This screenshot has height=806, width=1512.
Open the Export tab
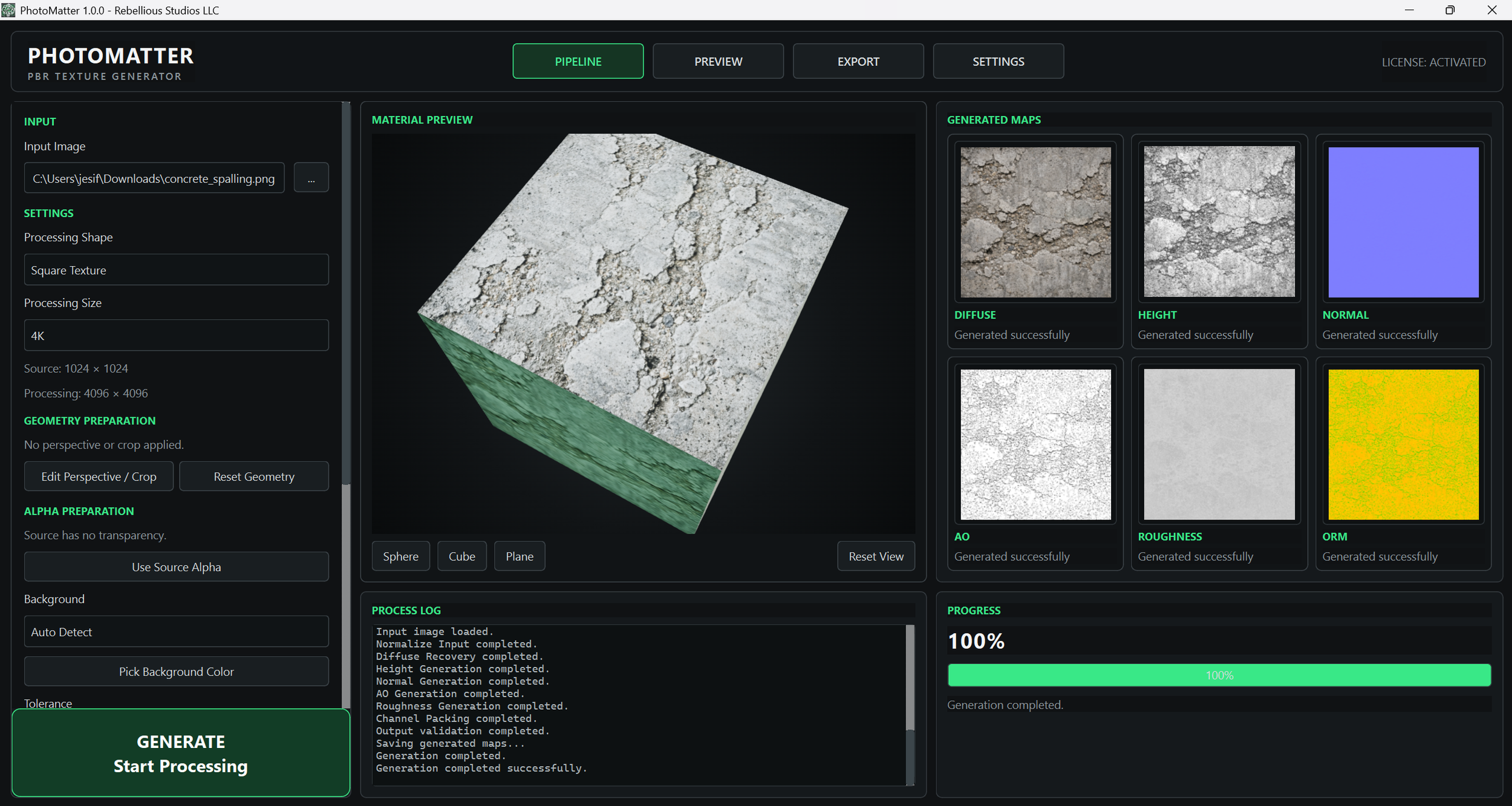858,61
